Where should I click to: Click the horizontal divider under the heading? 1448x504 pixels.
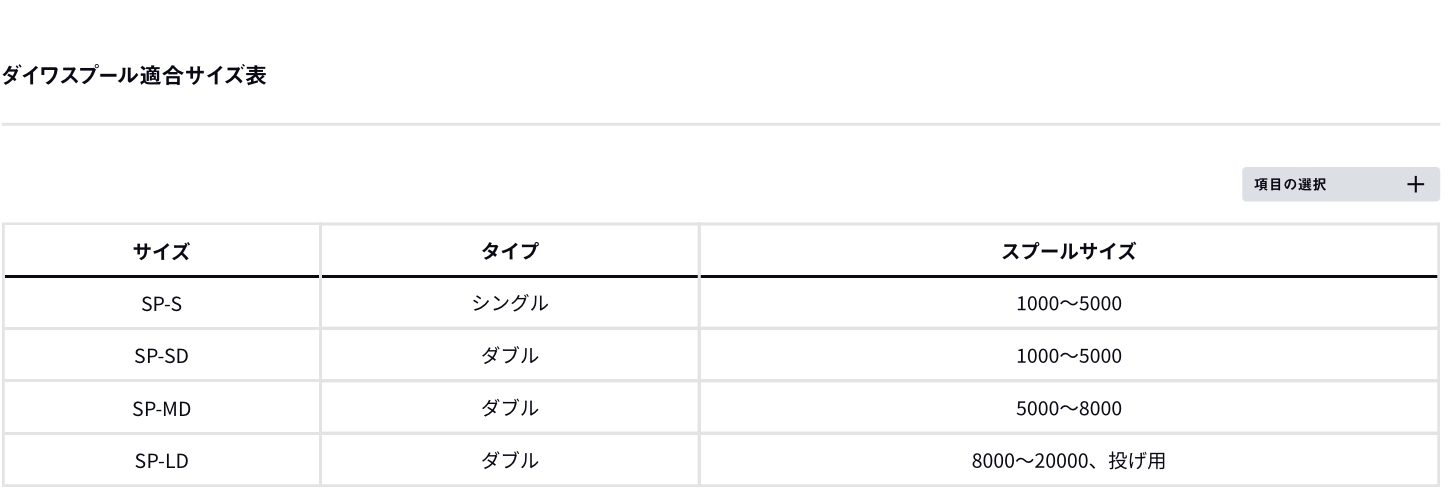click(x=720, y=125)
